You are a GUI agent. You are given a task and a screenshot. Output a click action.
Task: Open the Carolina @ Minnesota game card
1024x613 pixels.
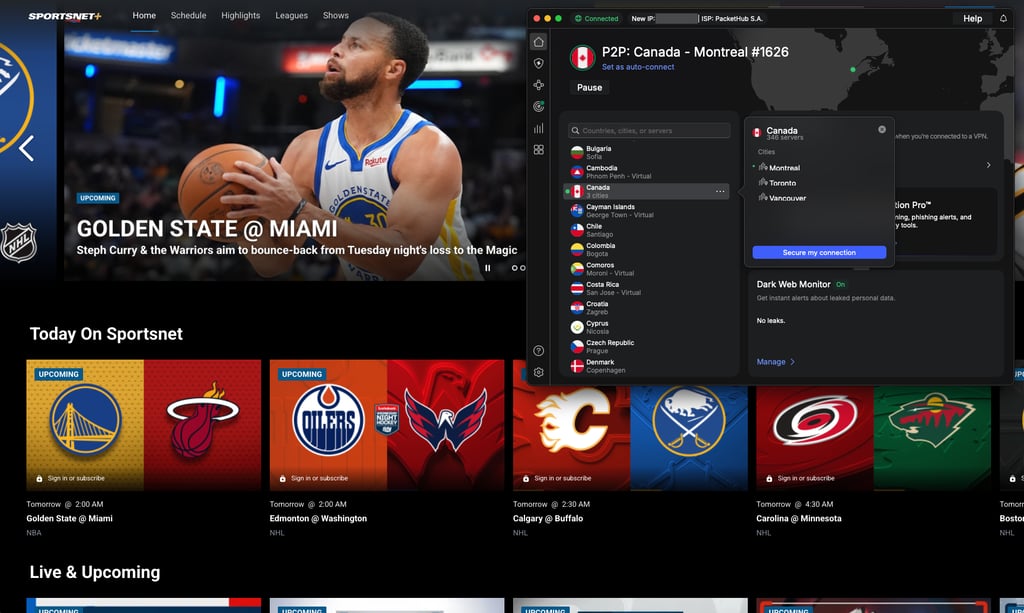point(873,437)
